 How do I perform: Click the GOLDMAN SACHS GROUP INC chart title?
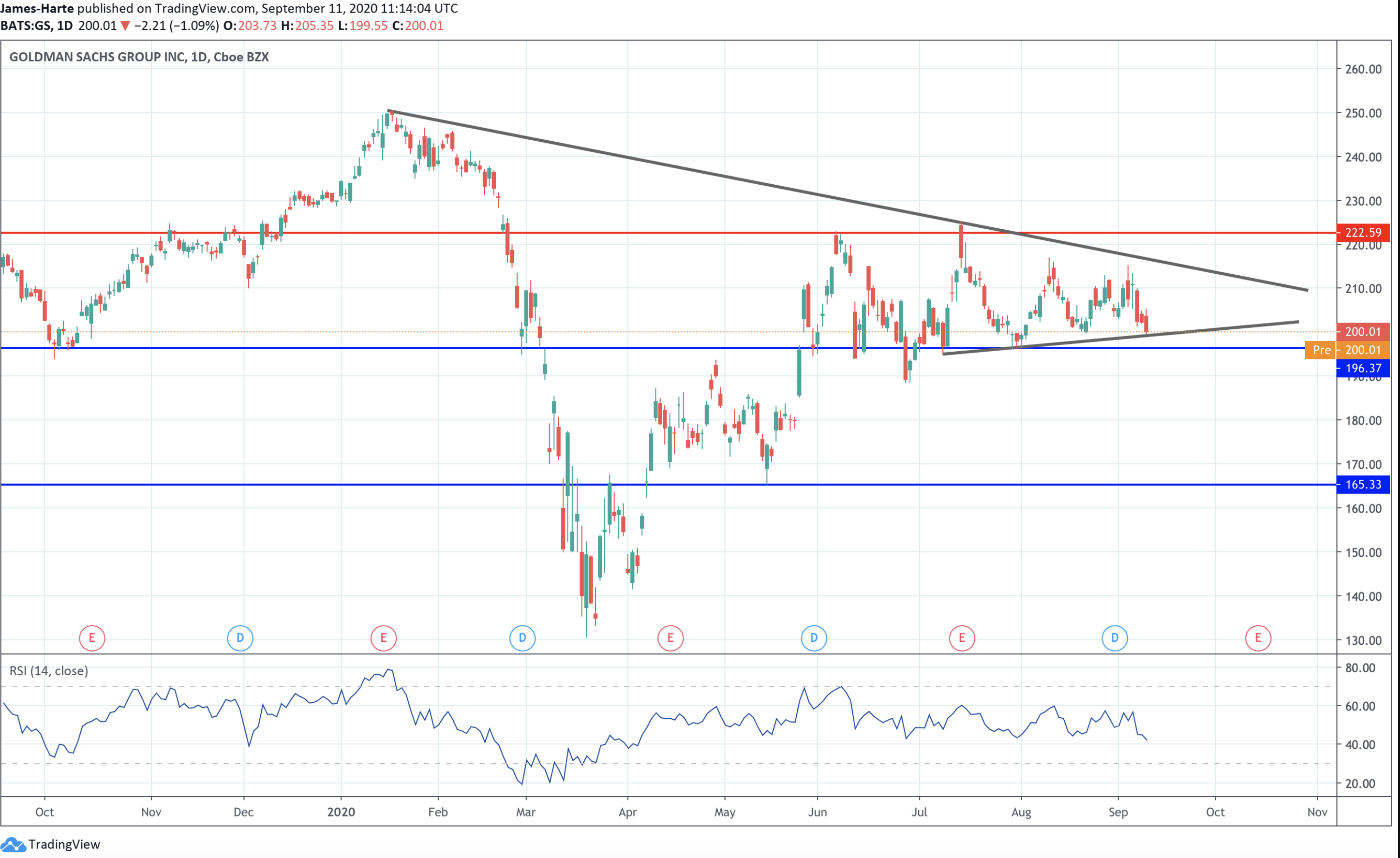pos(139,57)
